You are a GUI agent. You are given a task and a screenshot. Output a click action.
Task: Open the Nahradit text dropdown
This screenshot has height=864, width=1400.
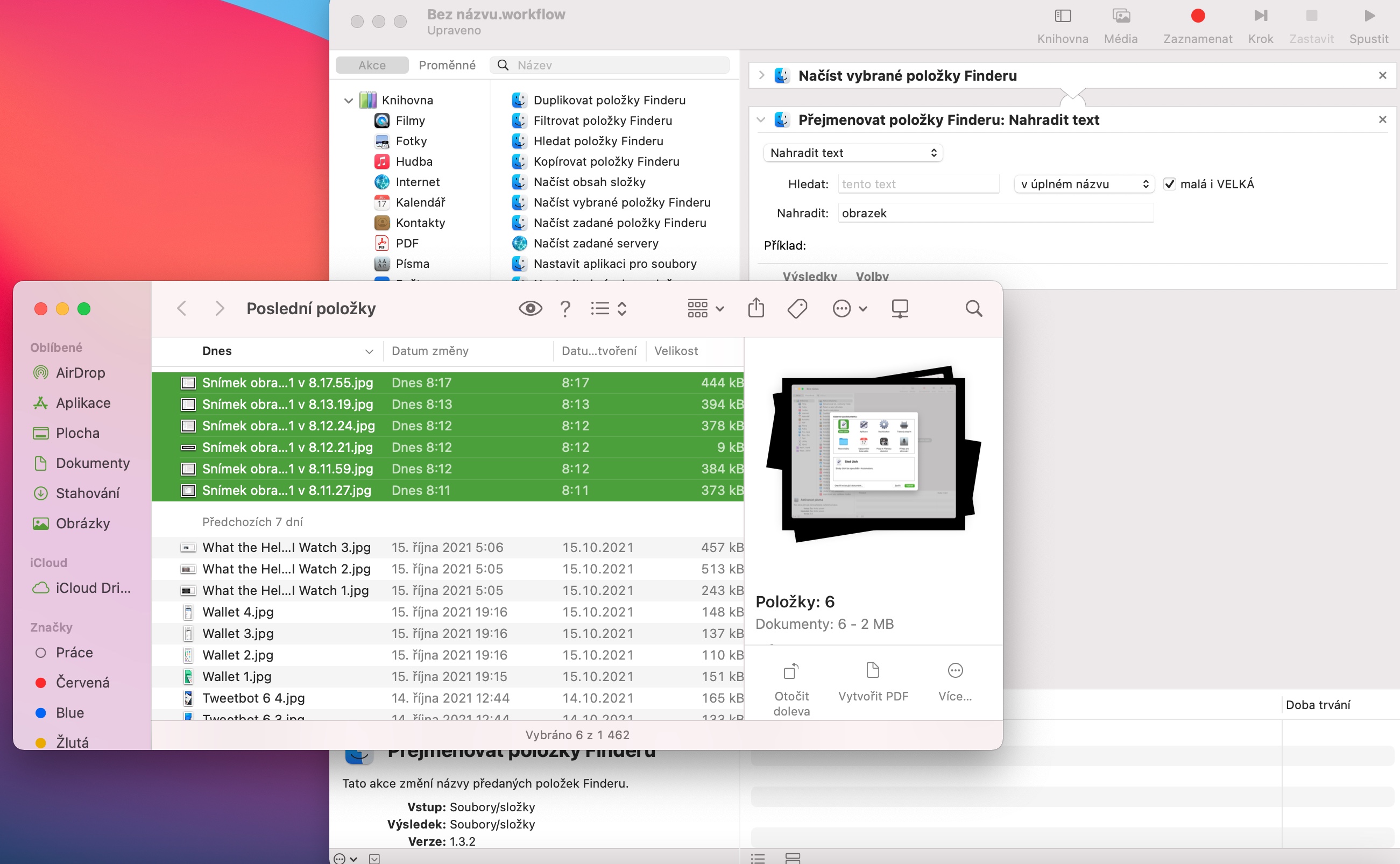853,153
